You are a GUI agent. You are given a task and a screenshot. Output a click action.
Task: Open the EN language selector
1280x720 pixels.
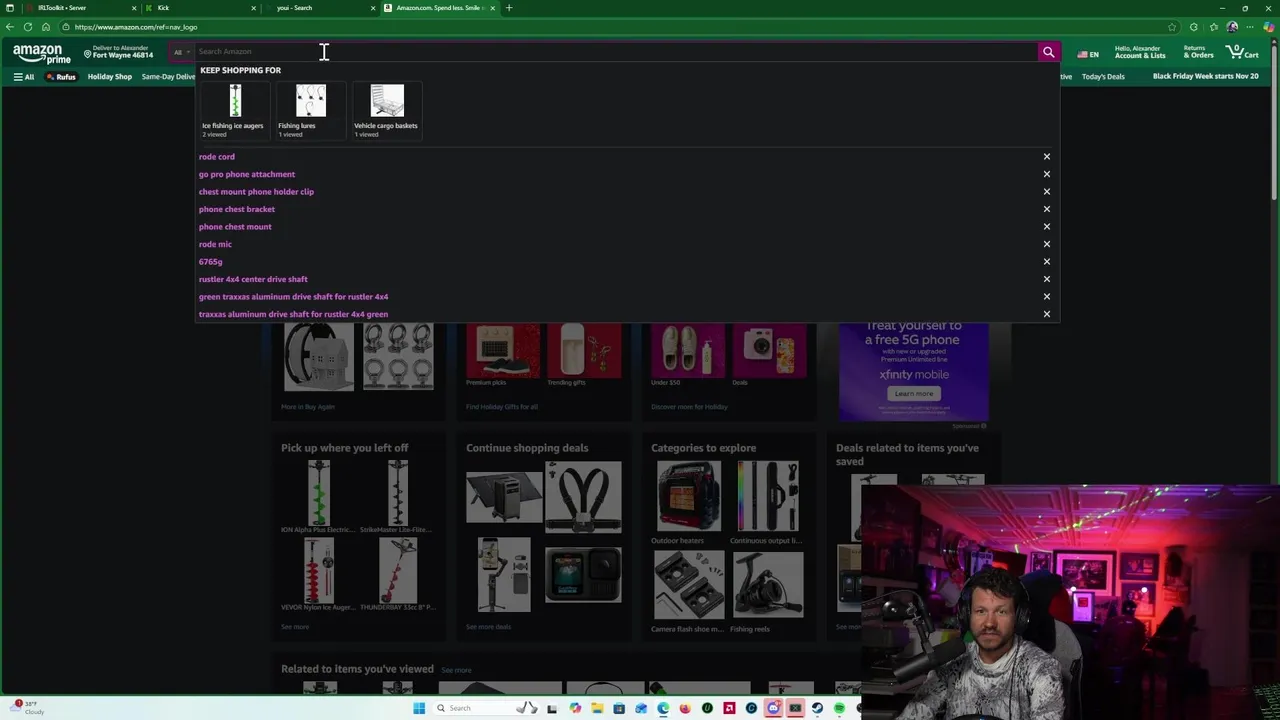(x=1088, y=54)
